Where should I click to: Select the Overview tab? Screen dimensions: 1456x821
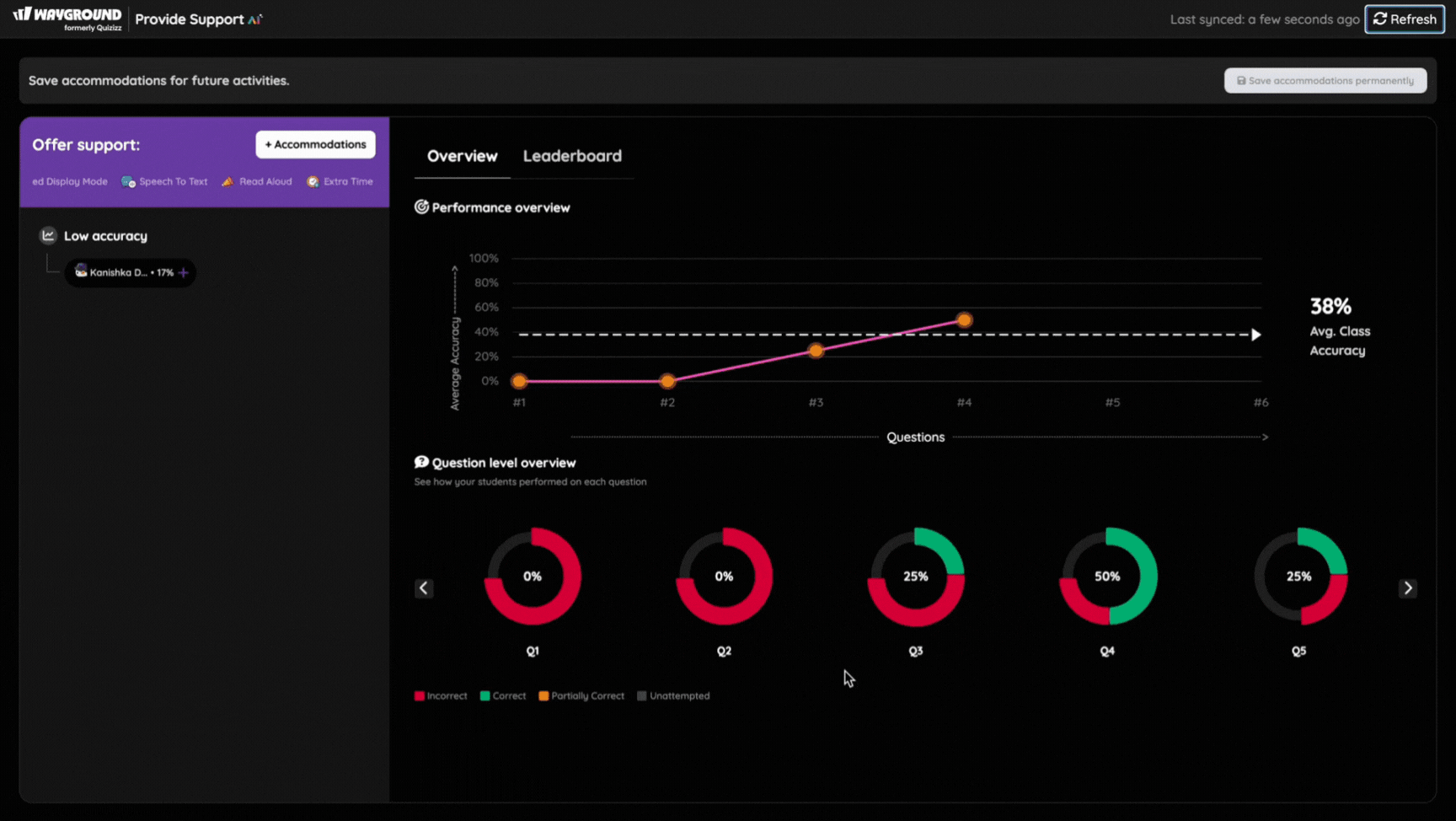pos(462,156)
